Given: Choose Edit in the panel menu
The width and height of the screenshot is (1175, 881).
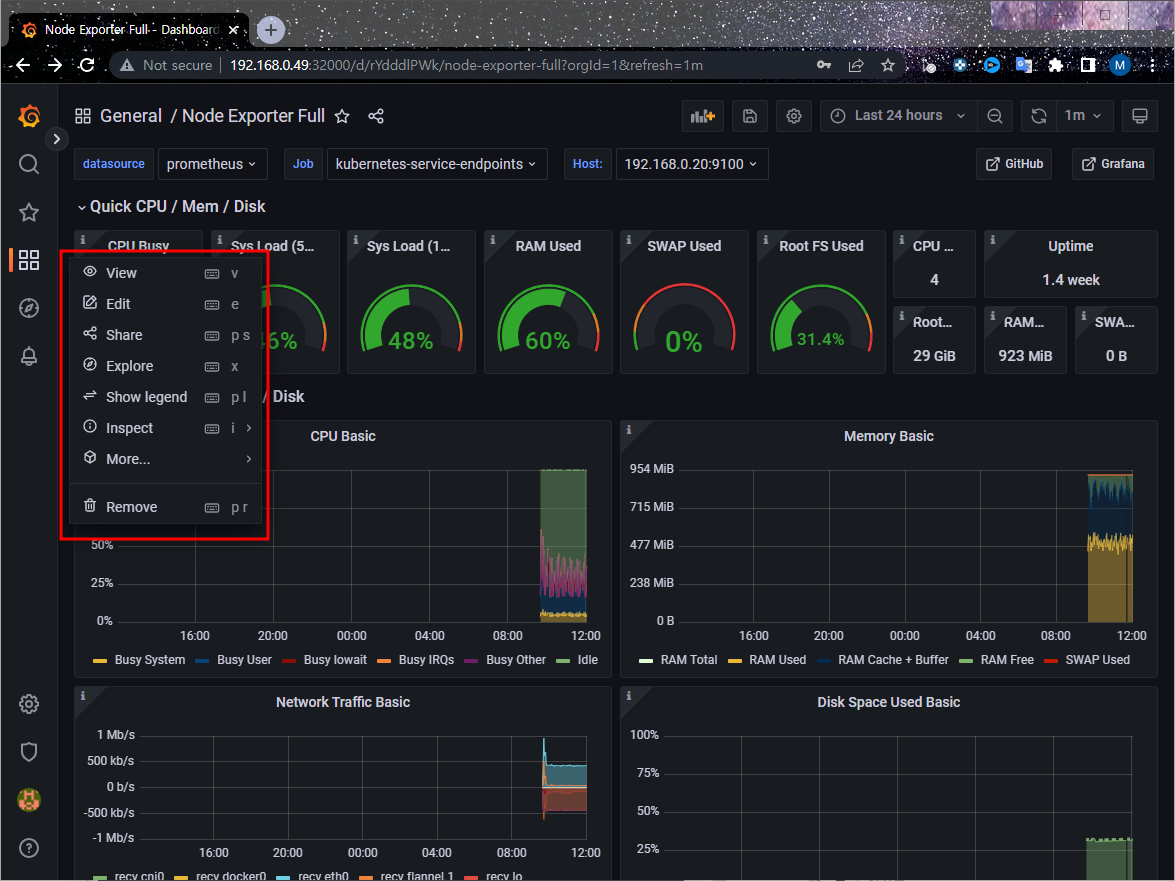Looking at the screenshot, I should [165, 304].
